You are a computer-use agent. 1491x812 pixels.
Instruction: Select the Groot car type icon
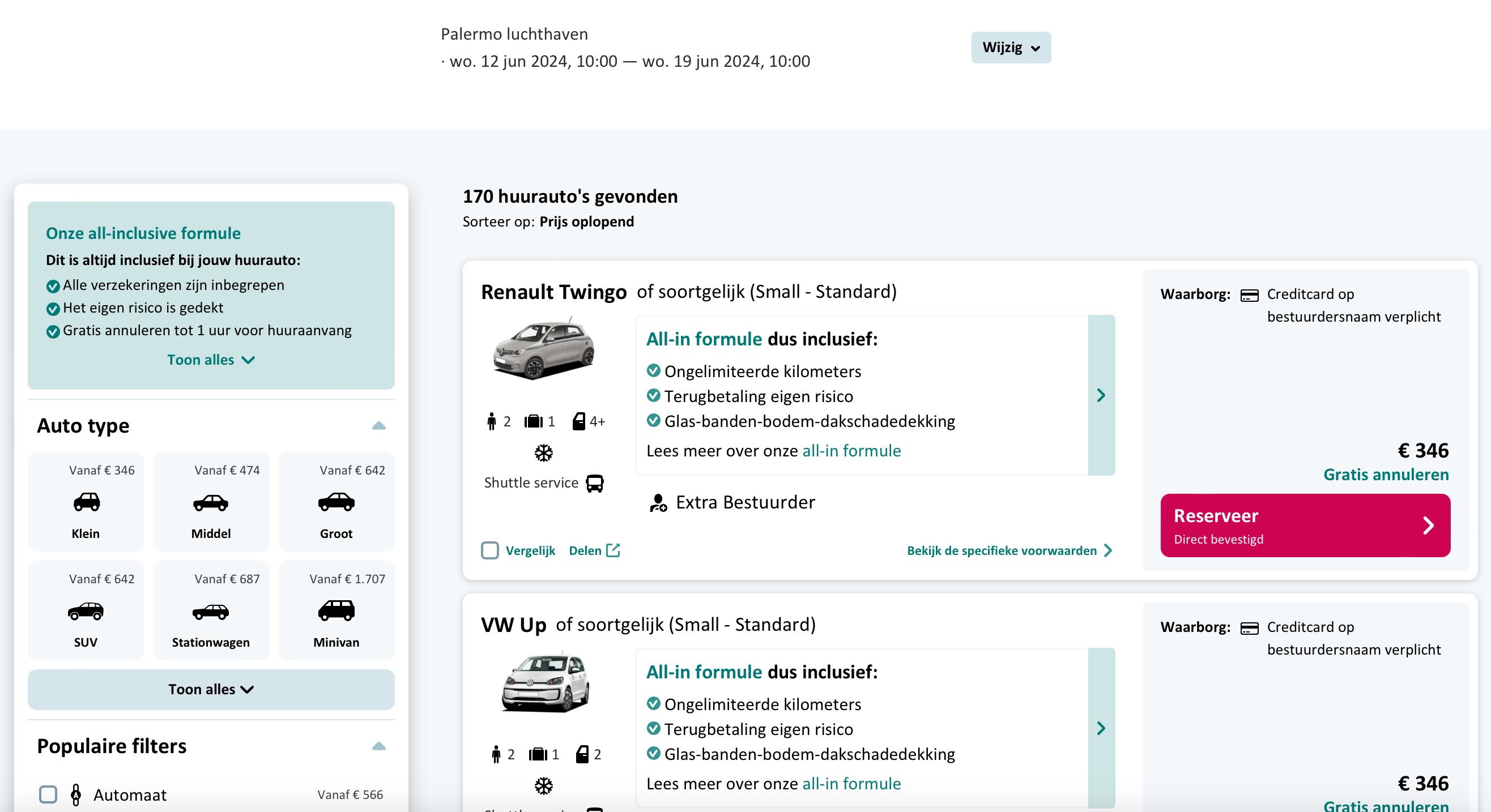(336, 502)
